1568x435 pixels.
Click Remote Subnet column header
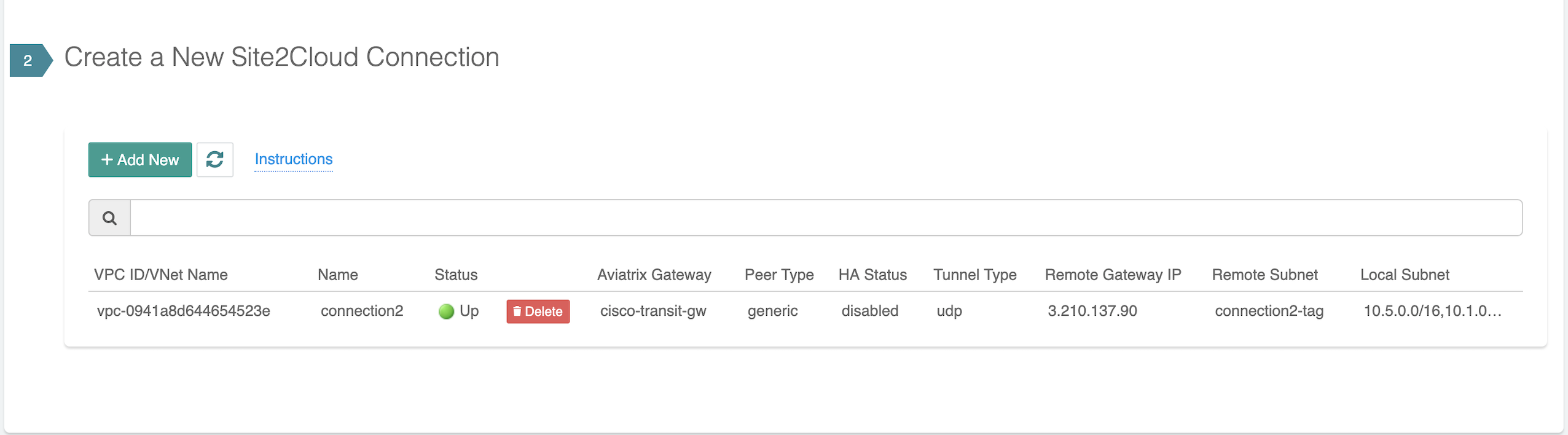[x=1264, y=275]
